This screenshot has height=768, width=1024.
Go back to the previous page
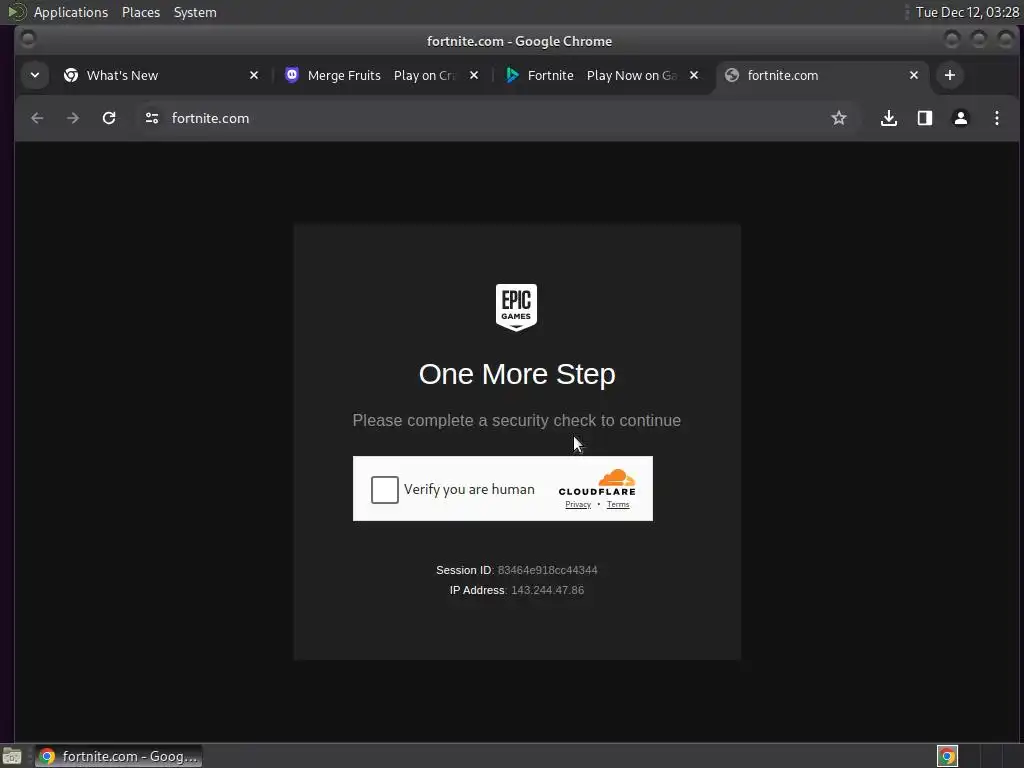click(37, 118)
